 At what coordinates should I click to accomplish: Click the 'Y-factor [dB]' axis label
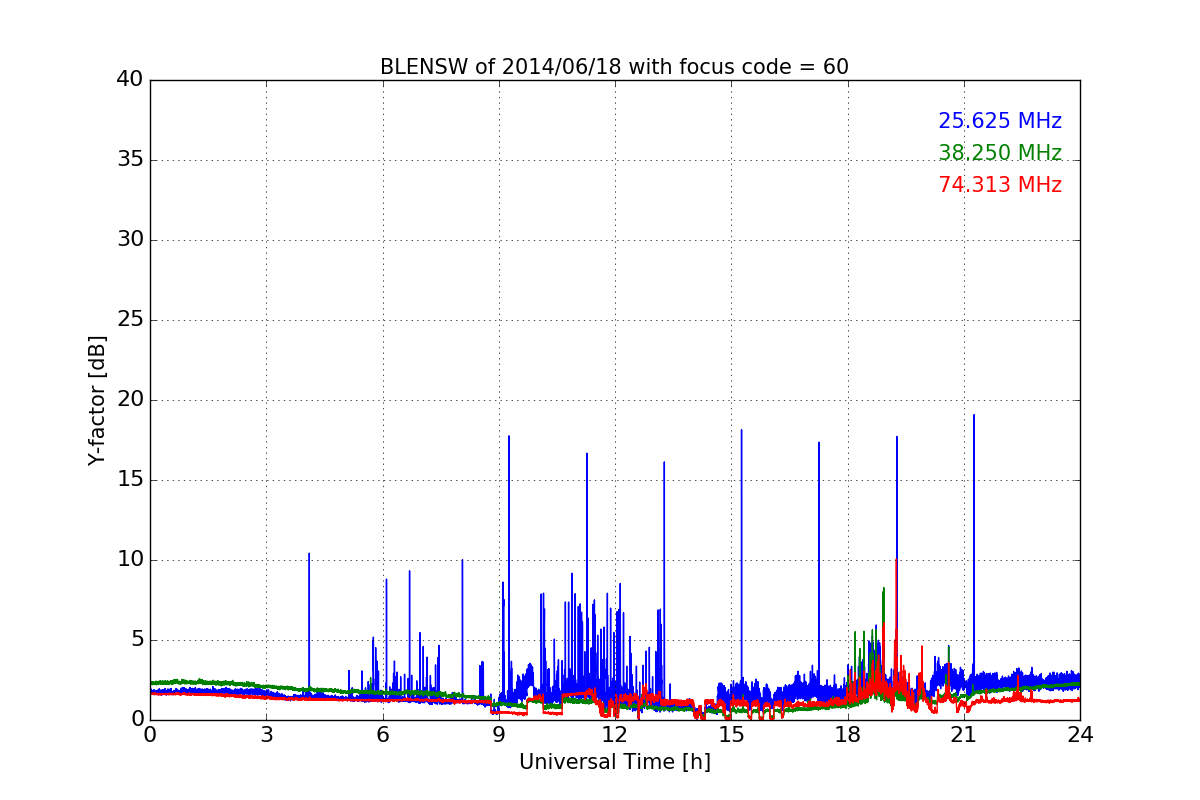(x=97, y=400)
